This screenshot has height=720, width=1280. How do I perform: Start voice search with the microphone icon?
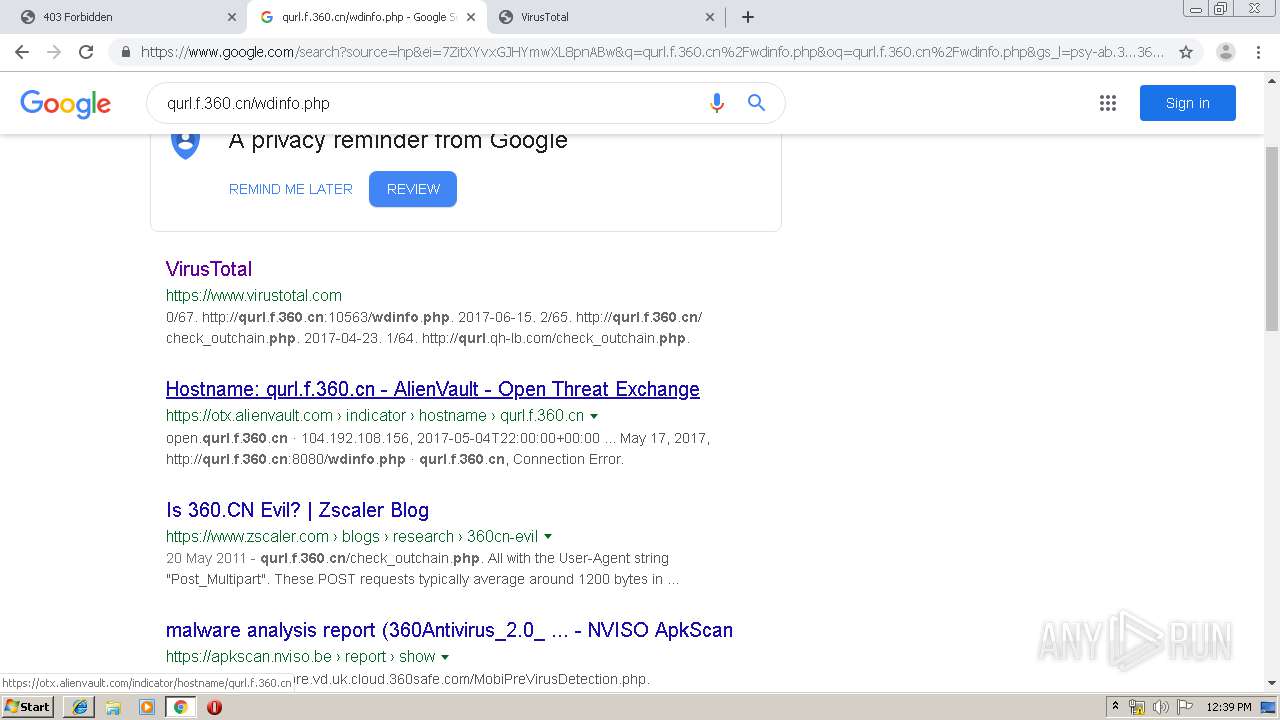click(x=716, y=103)
